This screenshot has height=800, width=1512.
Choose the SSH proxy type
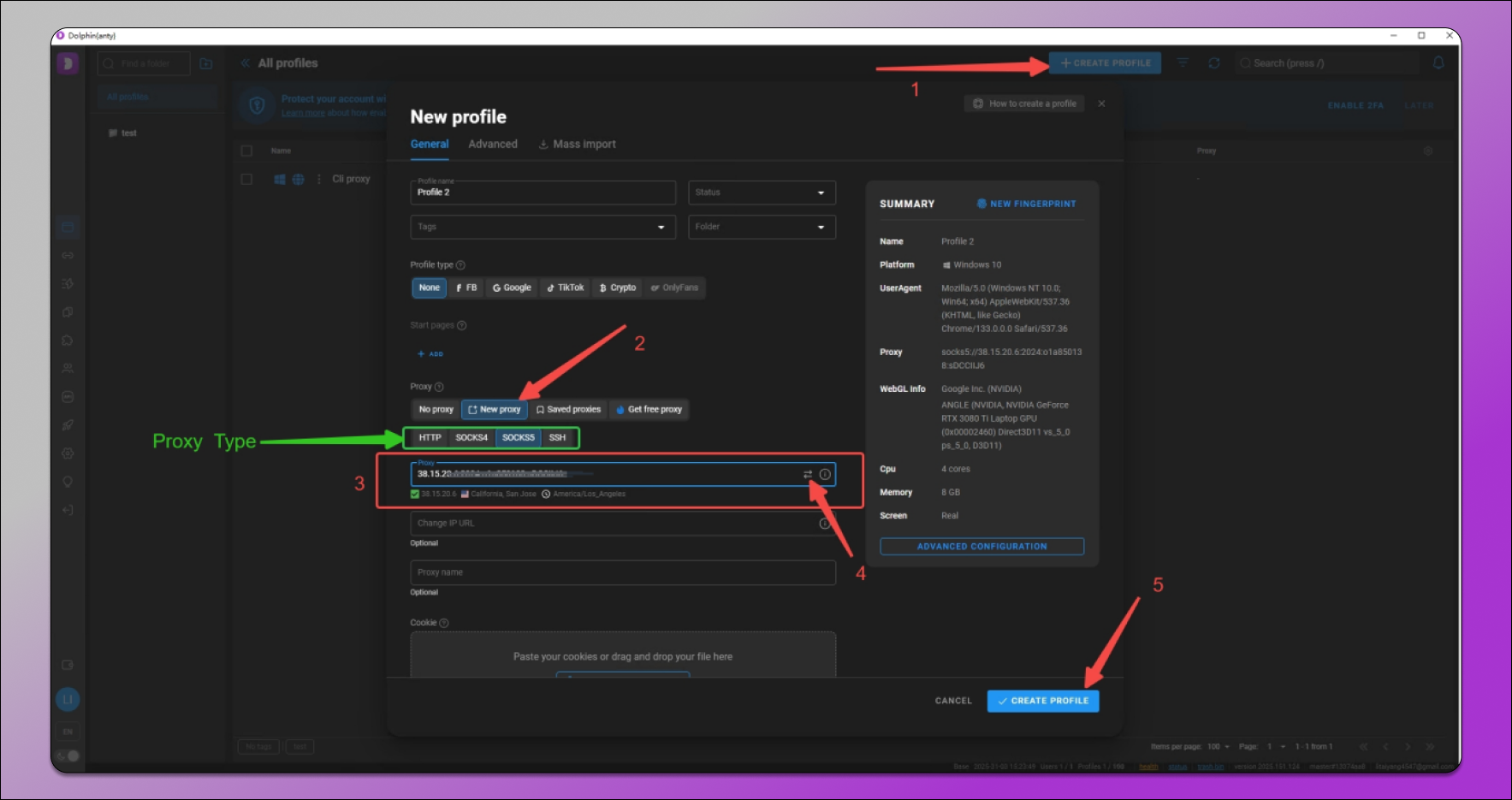click(x=557, y=437)
